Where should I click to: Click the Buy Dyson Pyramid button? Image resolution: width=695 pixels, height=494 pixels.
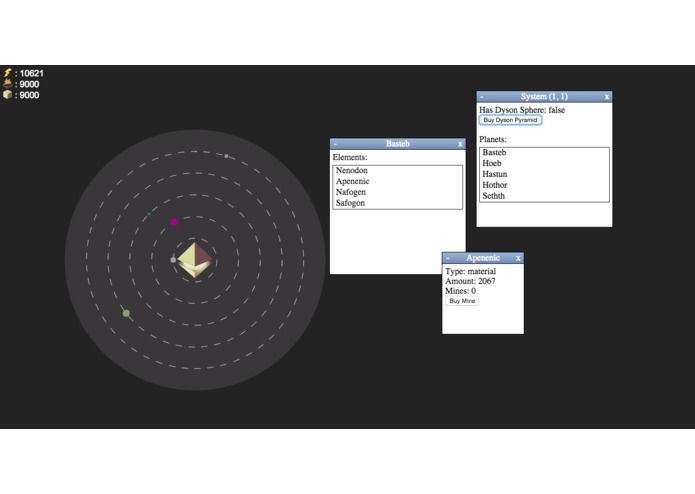pos(510,120)
